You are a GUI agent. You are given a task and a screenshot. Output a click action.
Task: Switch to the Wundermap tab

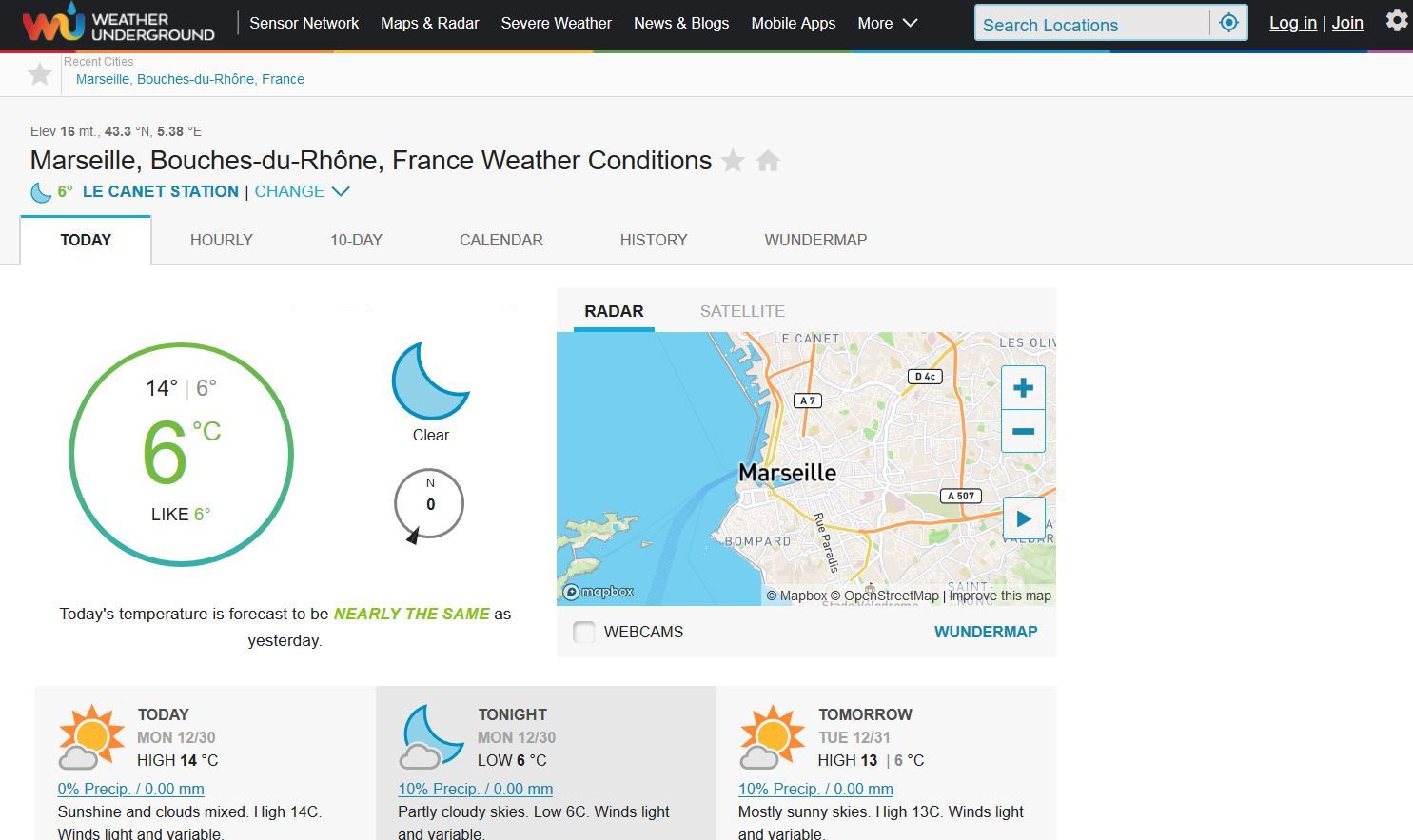pyautogui.click(x=815, y=240)
